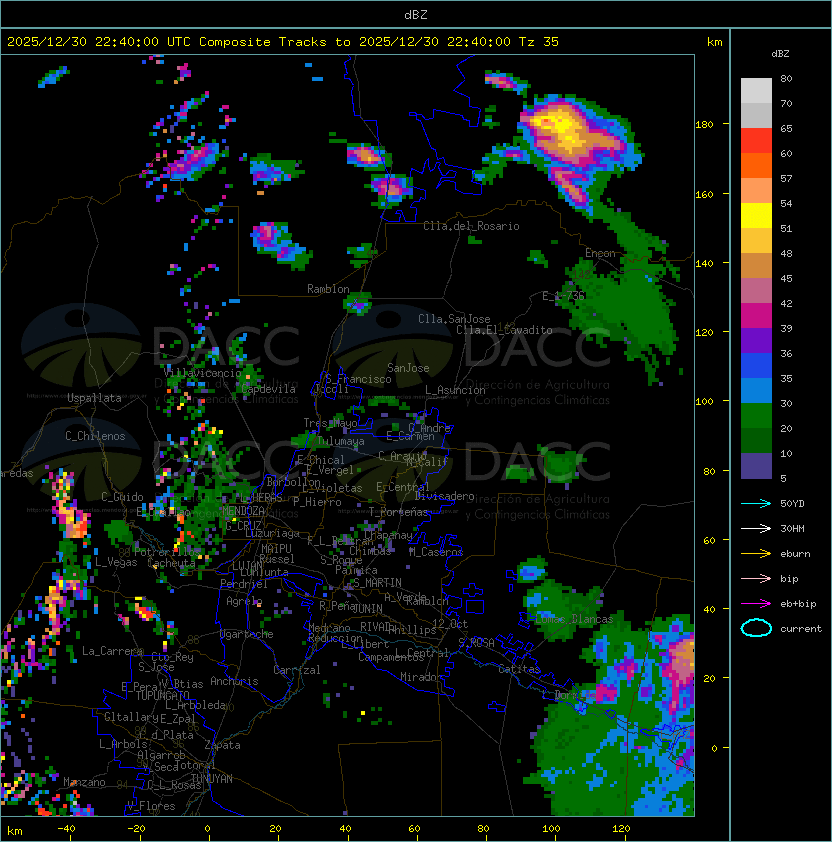Image resolution: width=832 pixels, height=842 pixels.
Task: Click the legend dBZ value 5
Action: click(x=783, y=478)
